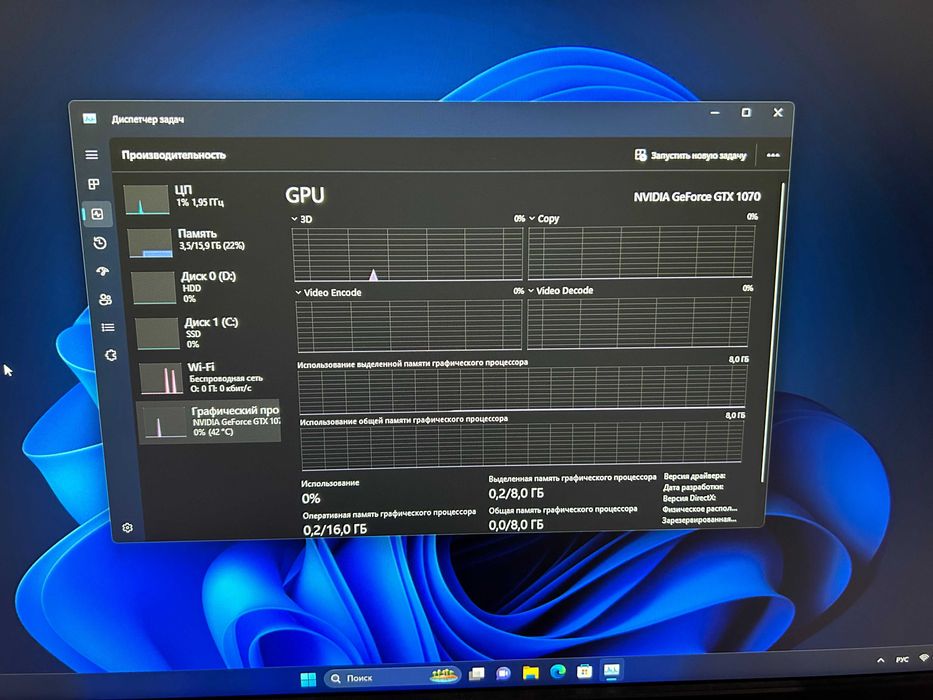
Task: Open the network Wi-Fi tray icon
Action: 925,658
